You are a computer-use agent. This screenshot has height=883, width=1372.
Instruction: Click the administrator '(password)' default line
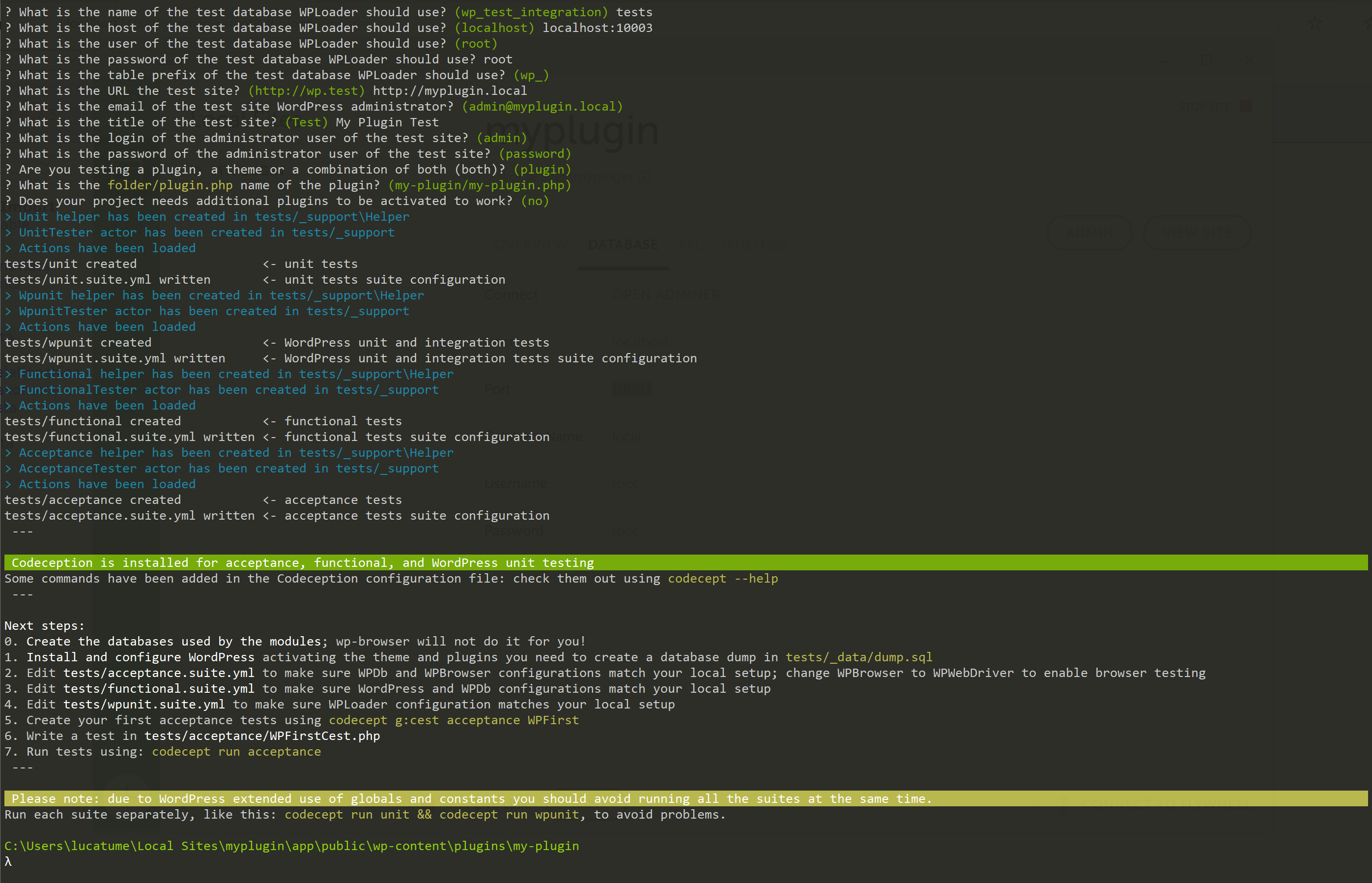pos(287,154)
